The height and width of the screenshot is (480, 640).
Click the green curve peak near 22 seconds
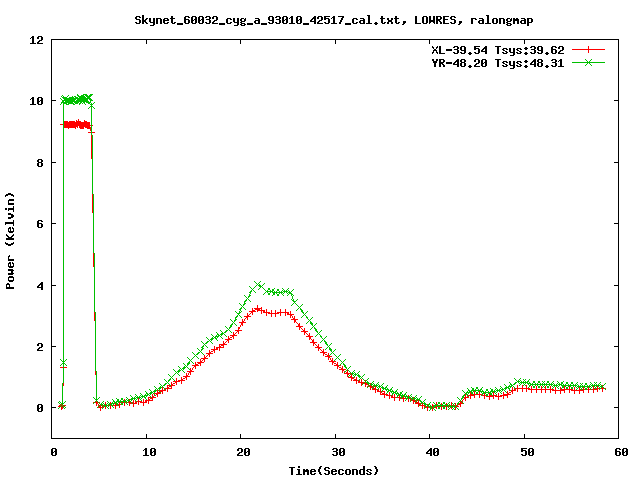click(258, 284)
